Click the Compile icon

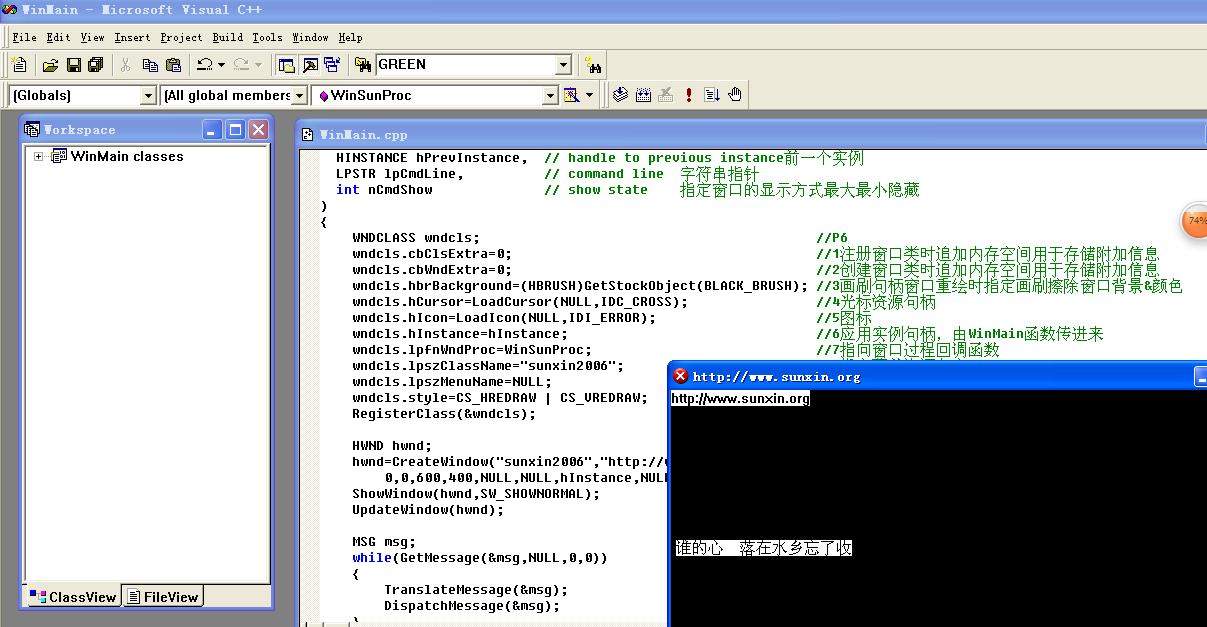pos(620,95)
